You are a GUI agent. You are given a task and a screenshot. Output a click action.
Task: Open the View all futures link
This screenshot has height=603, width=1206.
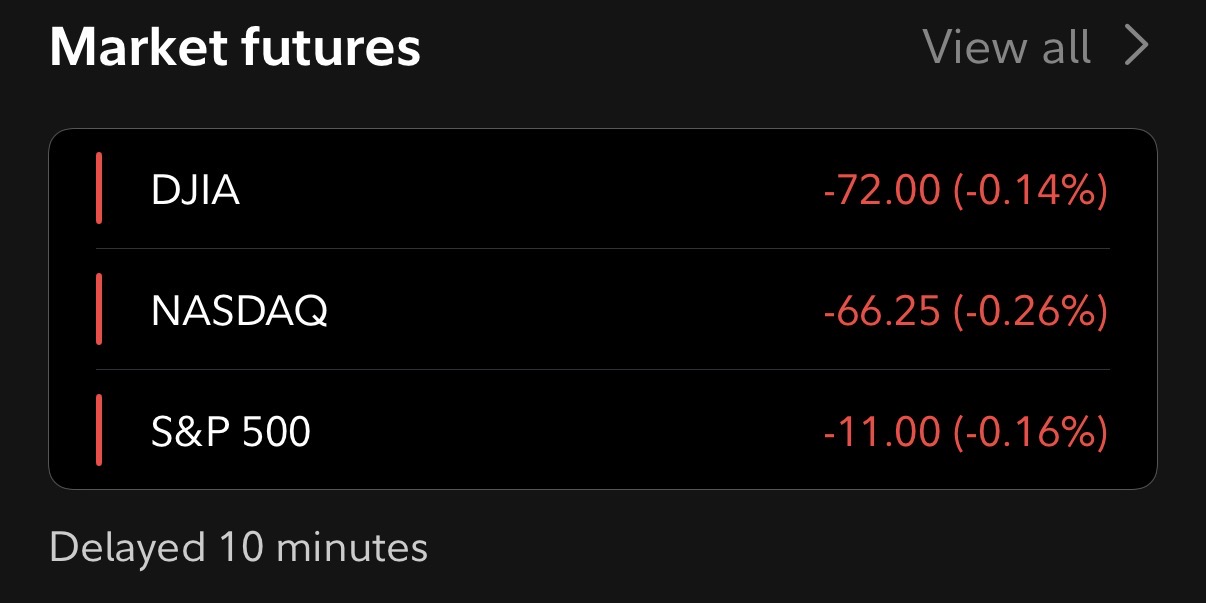click(x=1005, y=47)
